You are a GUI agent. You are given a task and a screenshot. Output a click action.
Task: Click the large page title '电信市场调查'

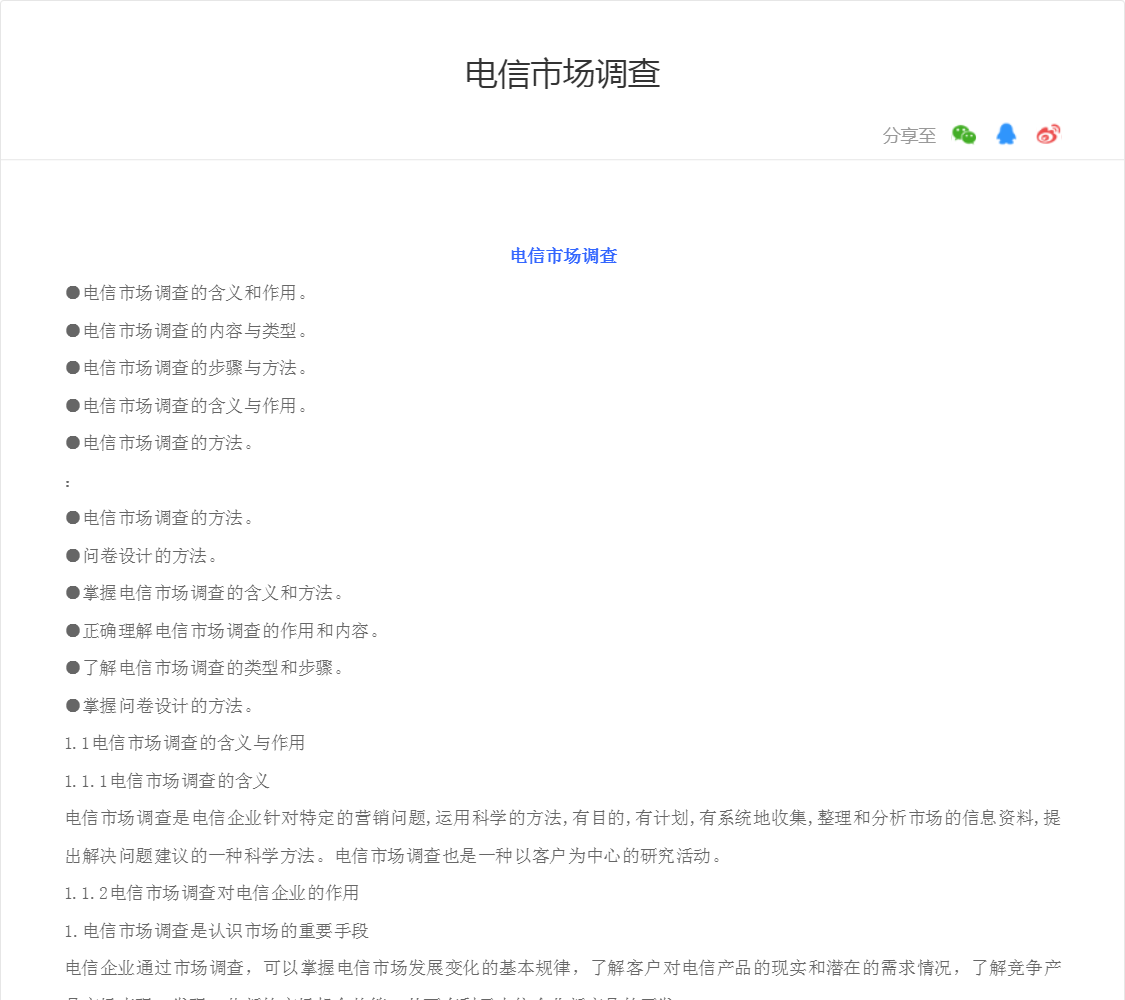562,74
